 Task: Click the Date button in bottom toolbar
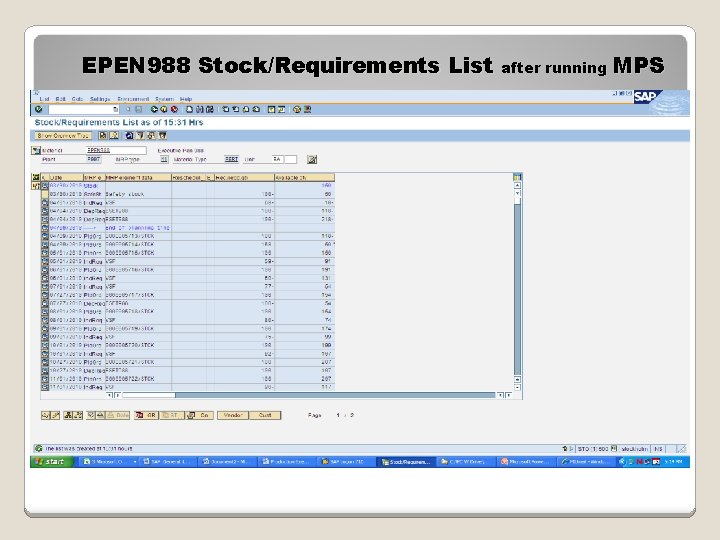coord(118,415)
